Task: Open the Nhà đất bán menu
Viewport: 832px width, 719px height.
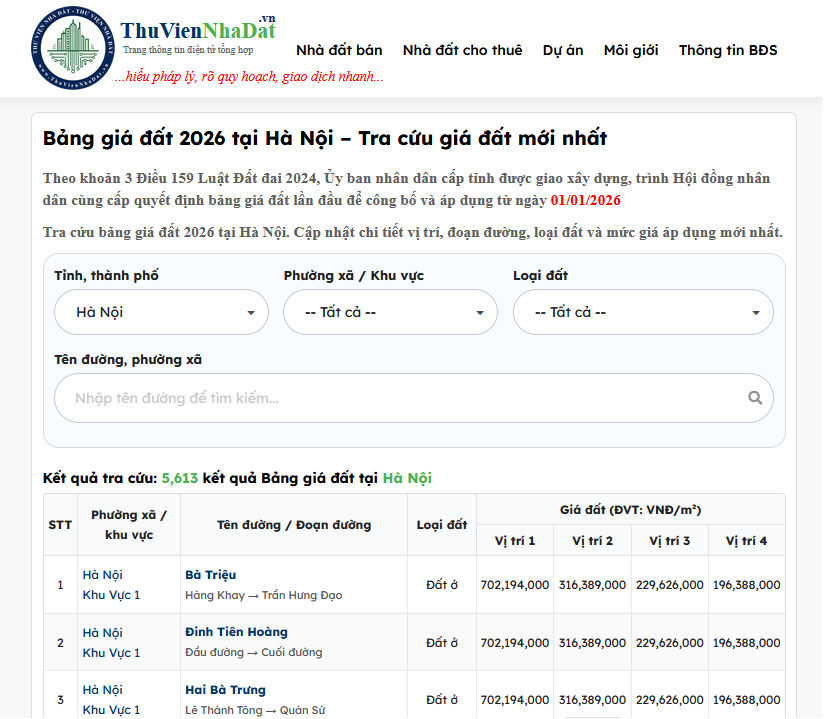Action: coord(339,50)
